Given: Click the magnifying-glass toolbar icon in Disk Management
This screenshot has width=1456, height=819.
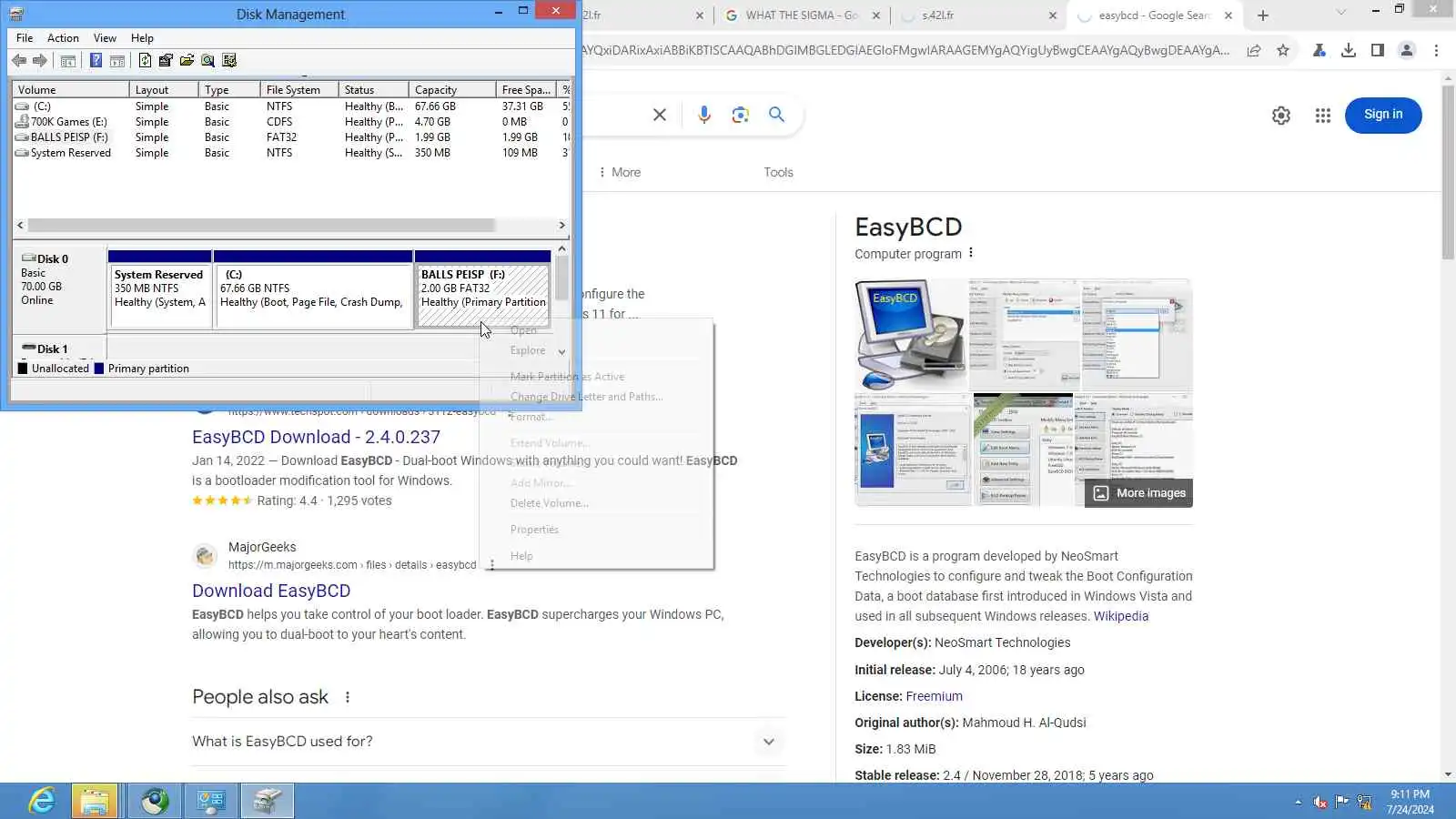Looking at the screenshot, I should (x=208, y=61).
